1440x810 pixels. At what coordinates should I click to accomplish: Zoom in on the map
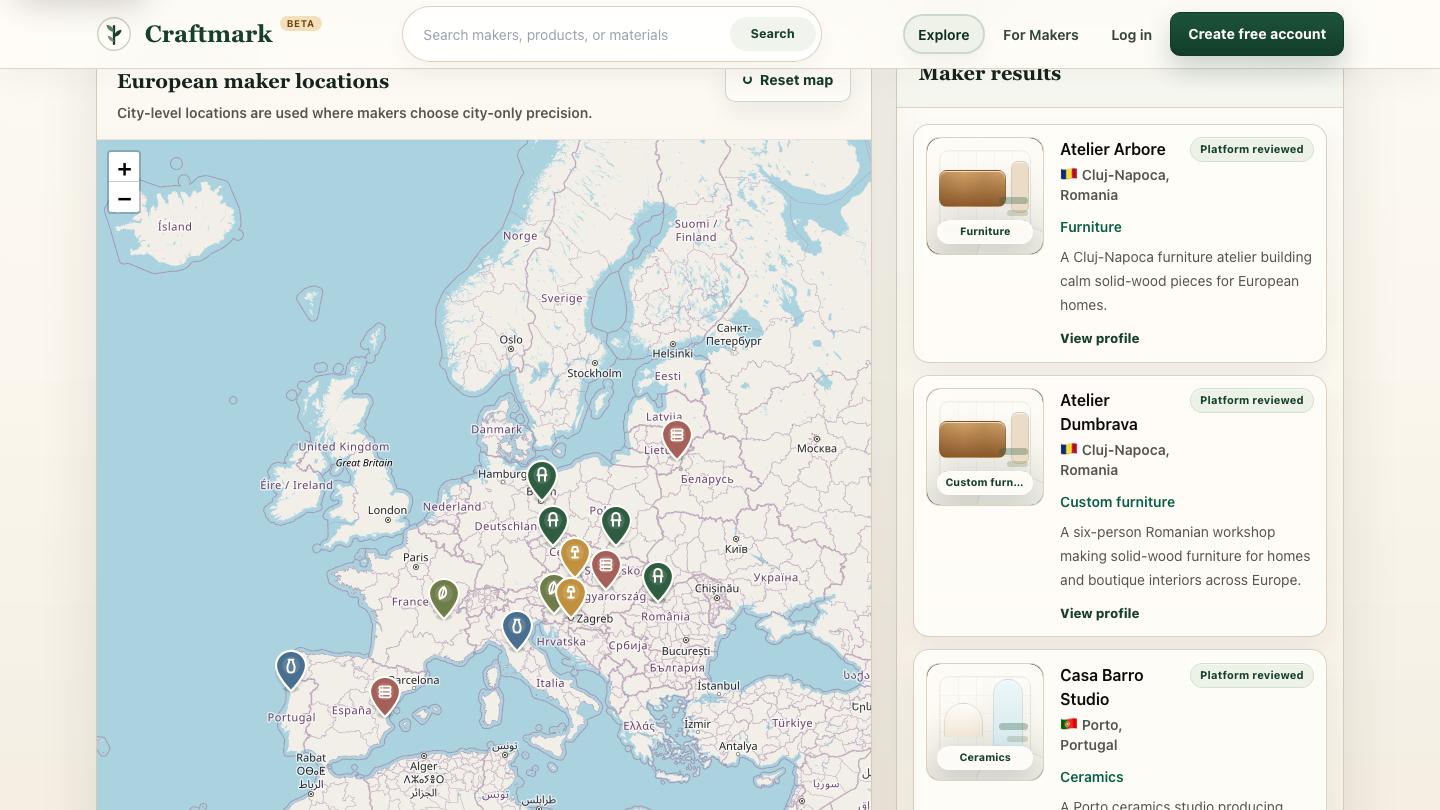pyautogui.click(x=124, y=169)
